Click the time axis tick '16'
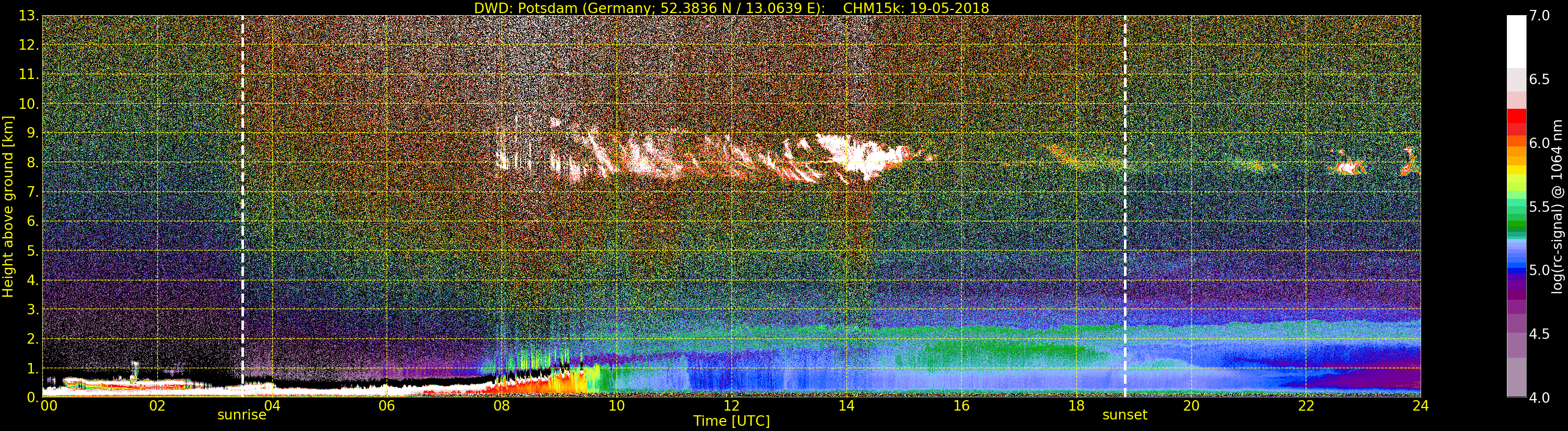 coord(961,406)
